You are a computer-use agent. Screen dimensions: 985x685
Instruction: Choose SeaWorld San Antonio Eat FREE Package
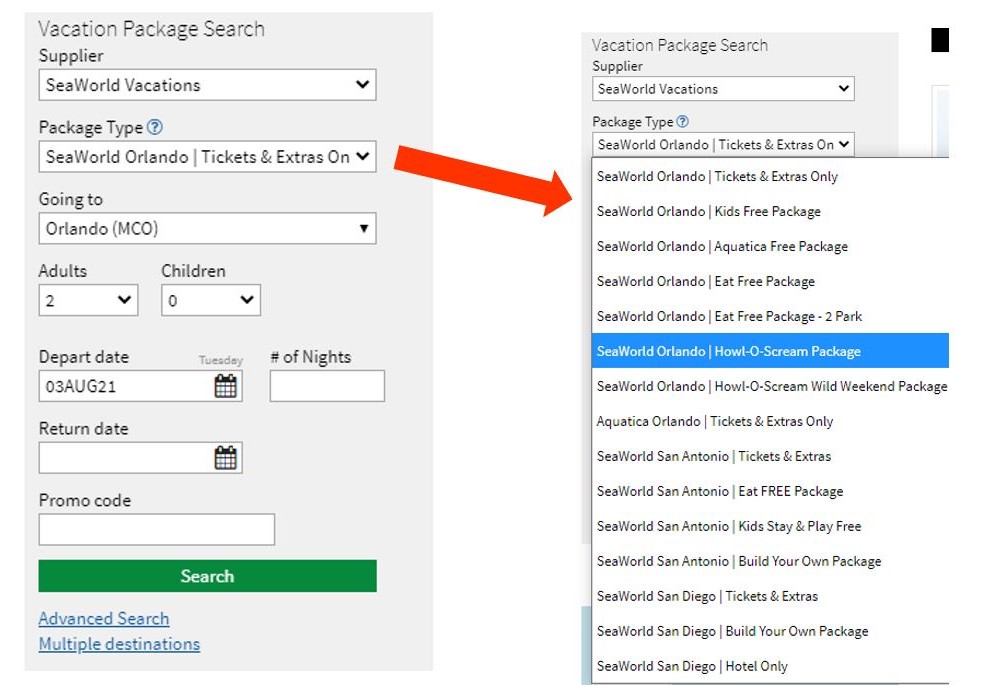[719, 491]
